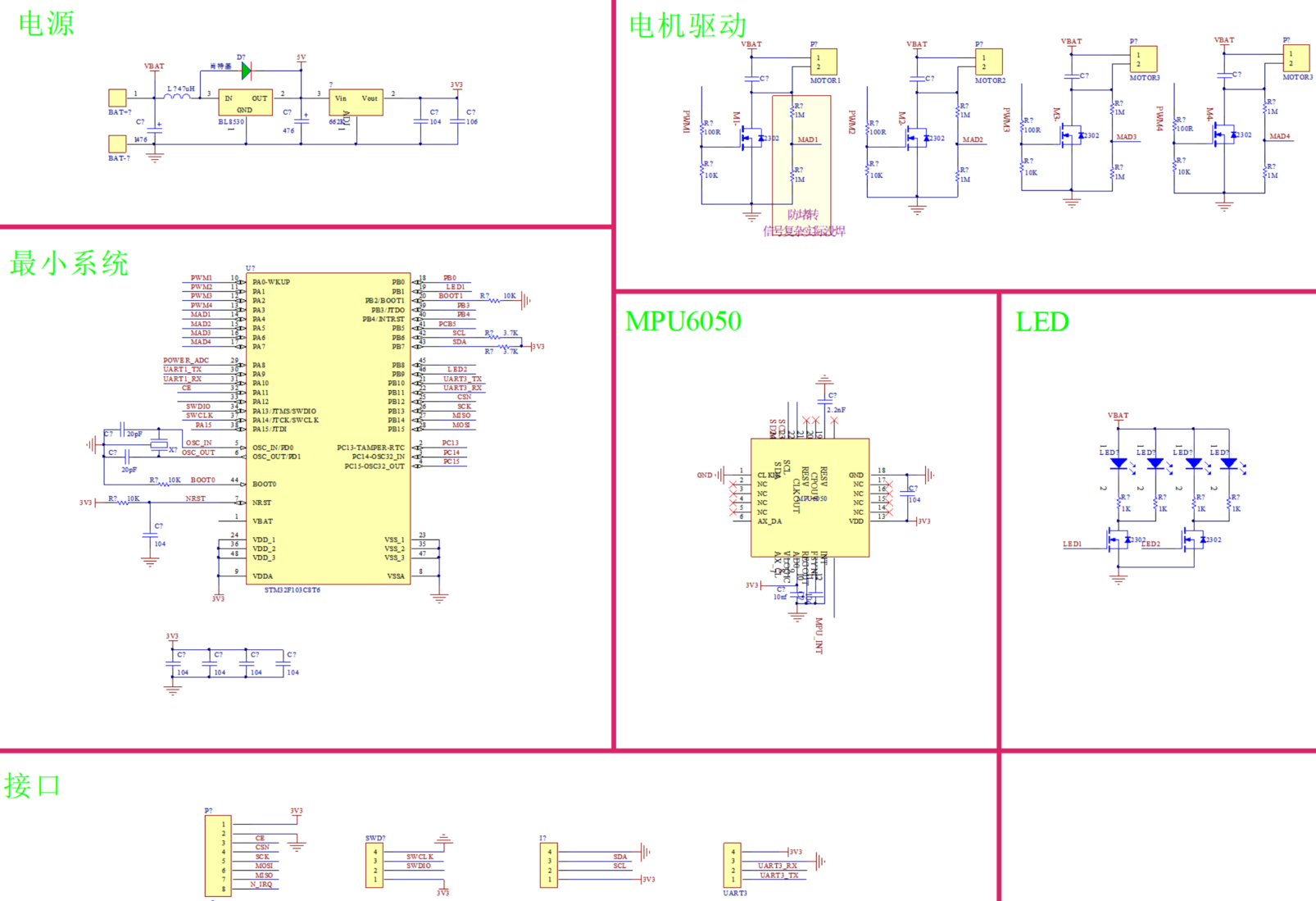Select the 8-pin P? interface connector
1316x901 pixels.
click(x=218, y=856)
